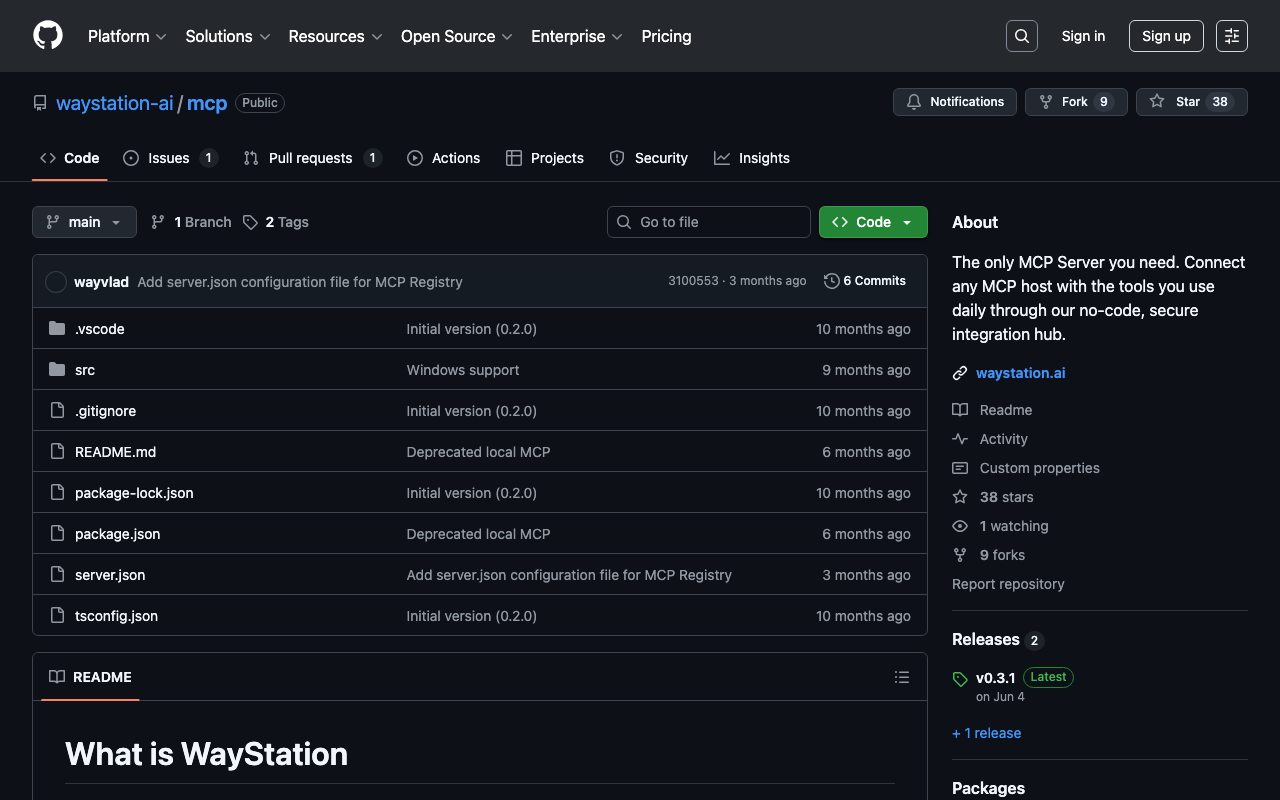Viewport: 1280px width, 800px height.
Task: Click the v0.3.1 release tag icon
Action: 960,679
